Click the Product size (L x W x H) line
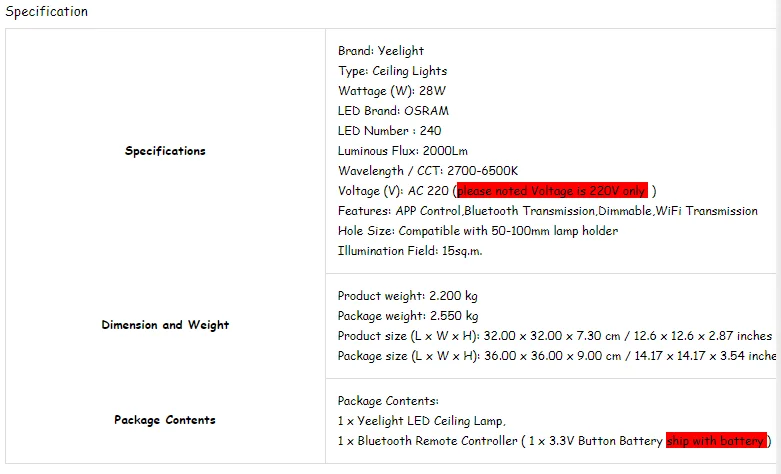This screenshot has width=781, height=474. pyautogui.click(x=554, y=336)
